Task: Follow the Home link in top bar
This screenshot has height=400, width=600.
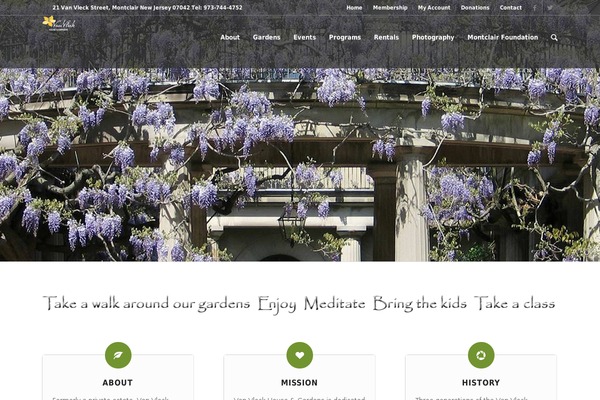Action: point(354,8)
